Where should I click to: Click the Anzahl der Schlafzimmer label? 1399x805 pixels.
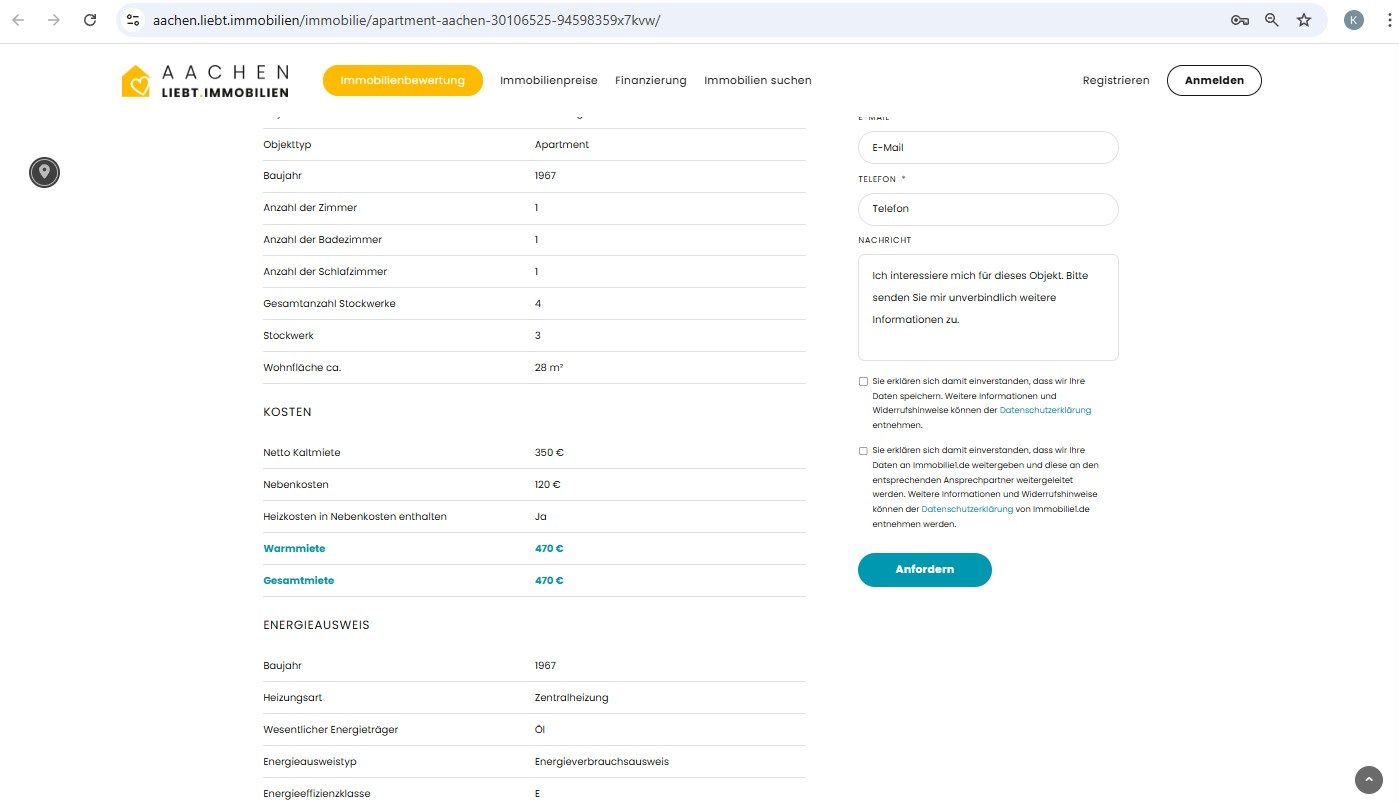pos(325,271)
